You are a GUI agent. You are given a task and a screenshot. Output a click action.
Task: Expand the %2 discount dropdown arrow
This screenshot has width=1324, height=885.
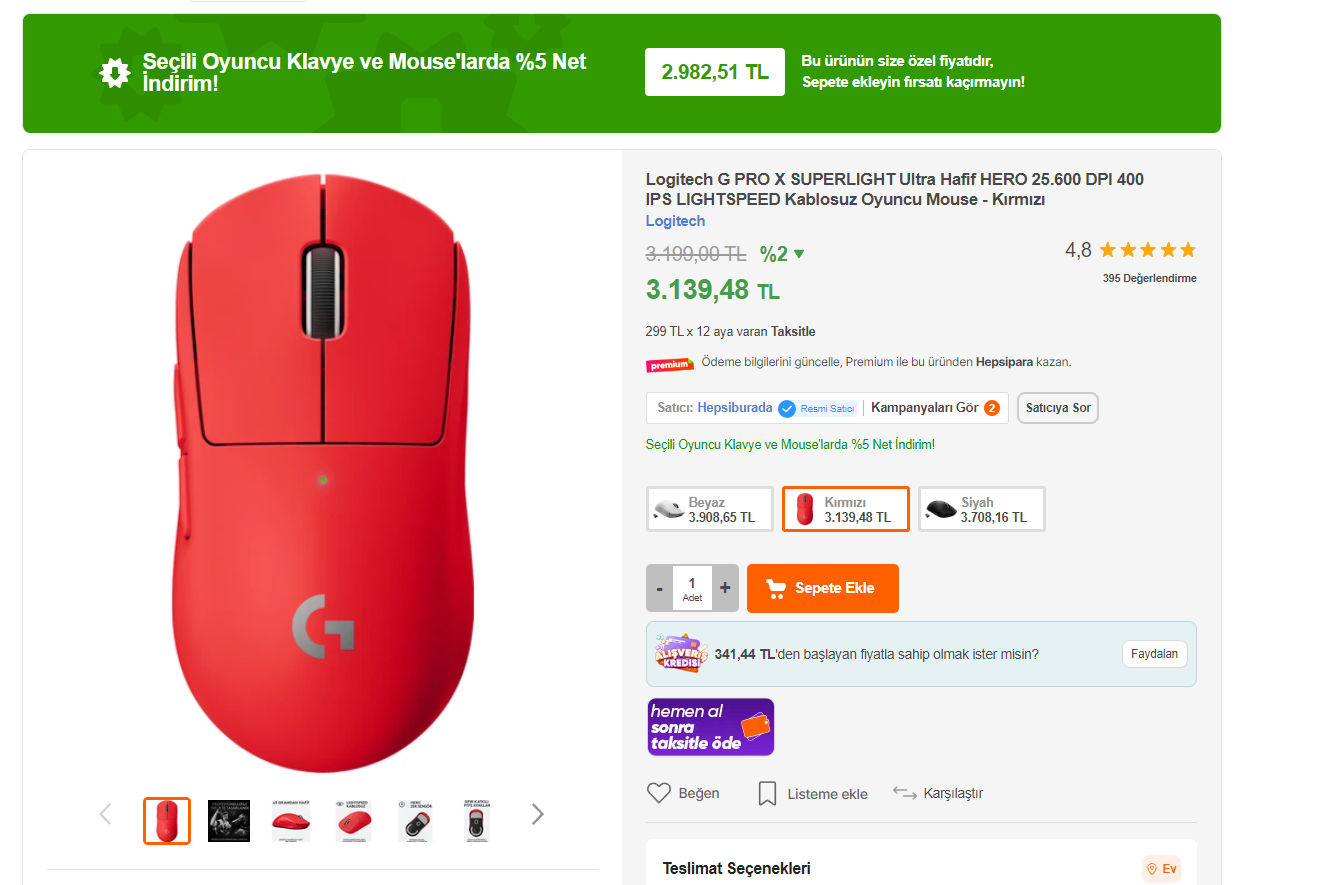point(798,255)
